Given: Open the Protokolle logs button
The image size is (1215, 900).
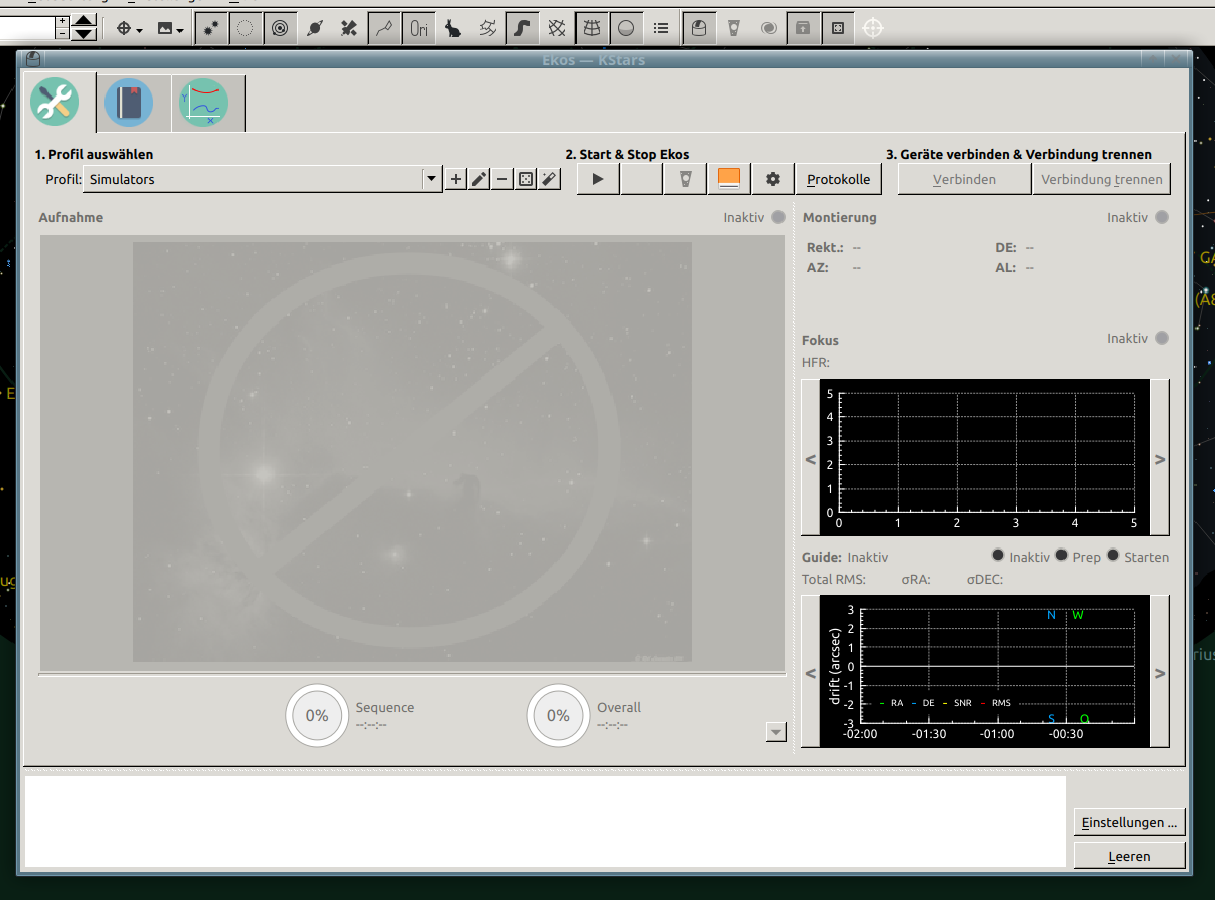Looking at the screenshot, I should 839,179.
